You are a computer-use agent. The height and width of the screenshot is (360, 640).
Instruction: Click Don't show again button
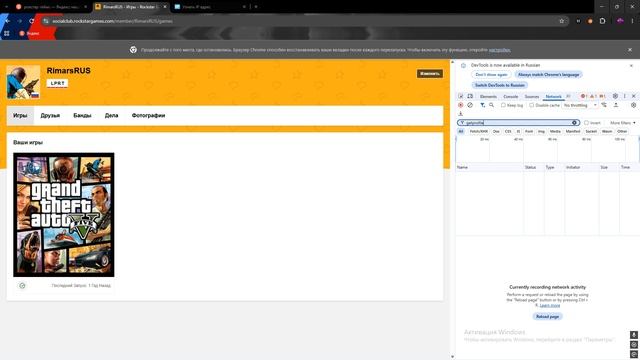coord(491,75)
